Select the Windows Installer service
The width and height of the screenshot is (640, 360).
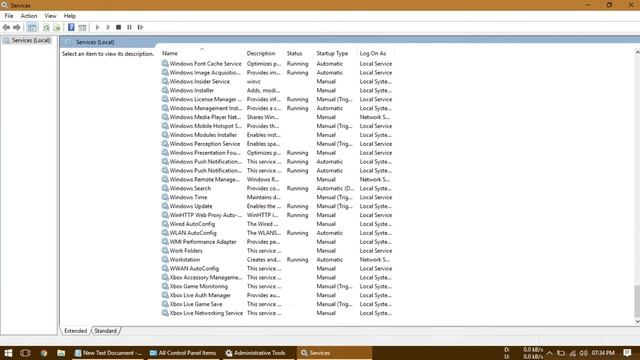pyautogui.click(x=277, y=91)
